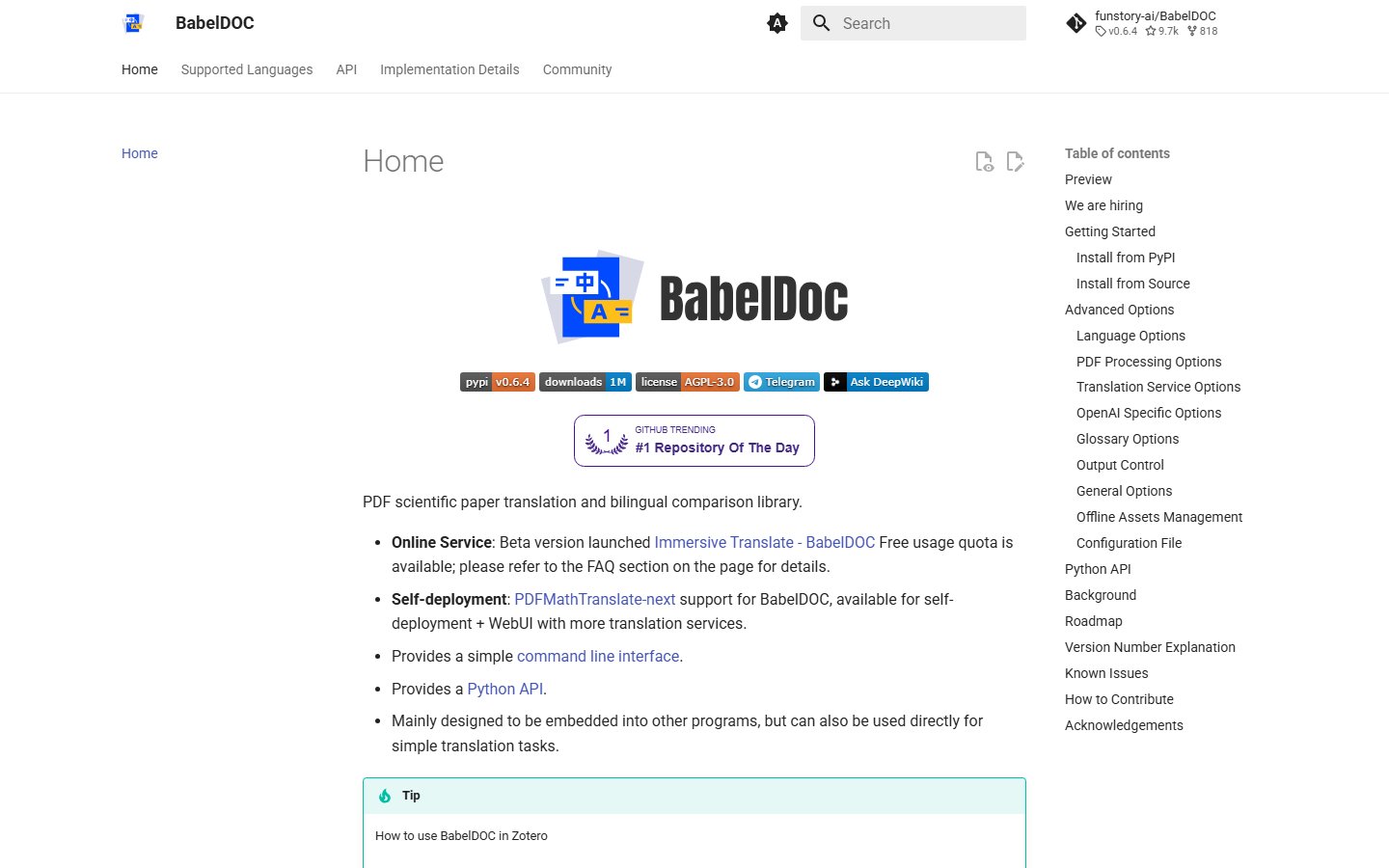Image resolution: width=1389 pixels, height=868 pixels.
Task: Go to the Community tab
Action: pos(577,69)
